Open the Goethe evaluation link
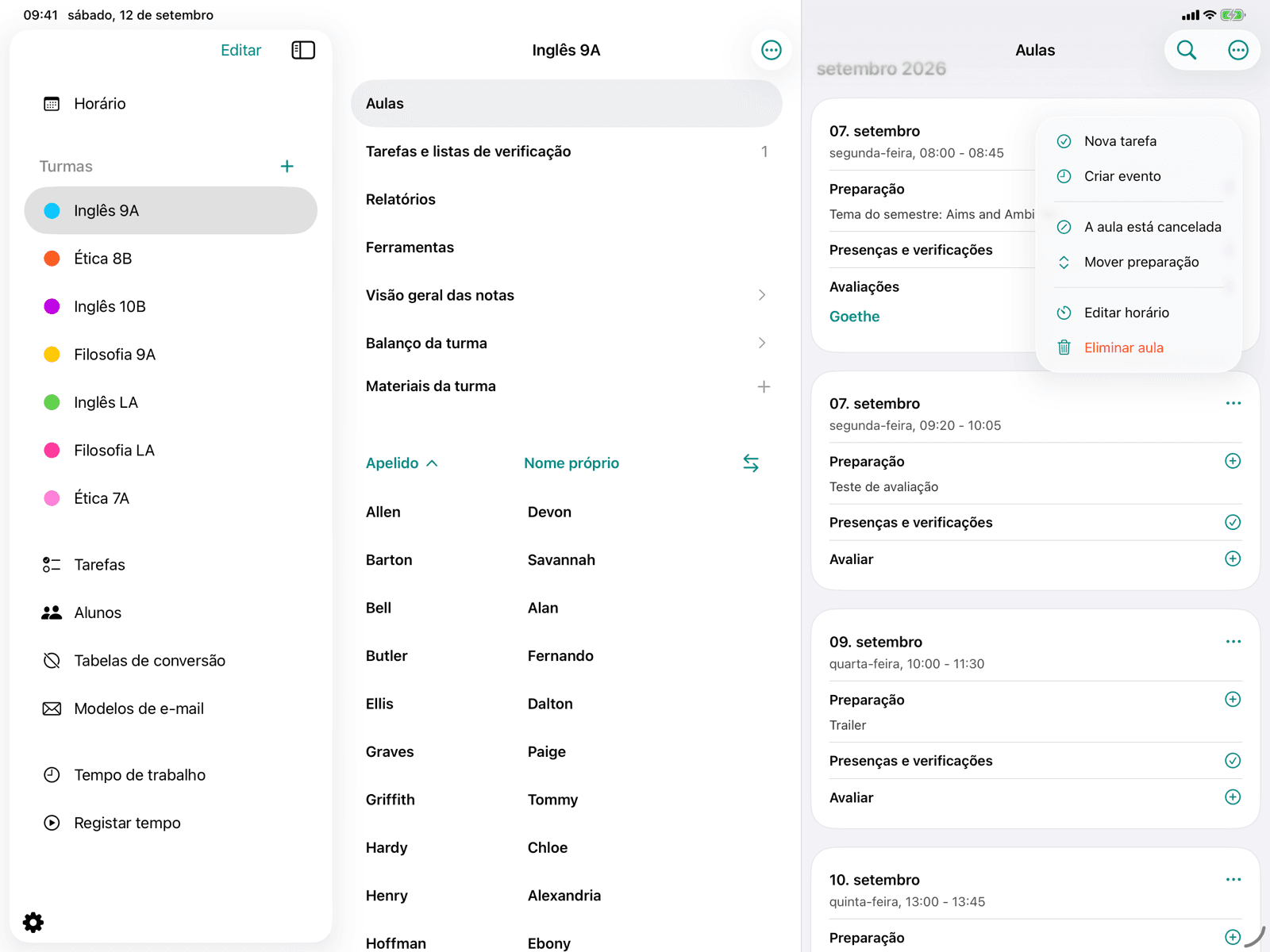 854,317
